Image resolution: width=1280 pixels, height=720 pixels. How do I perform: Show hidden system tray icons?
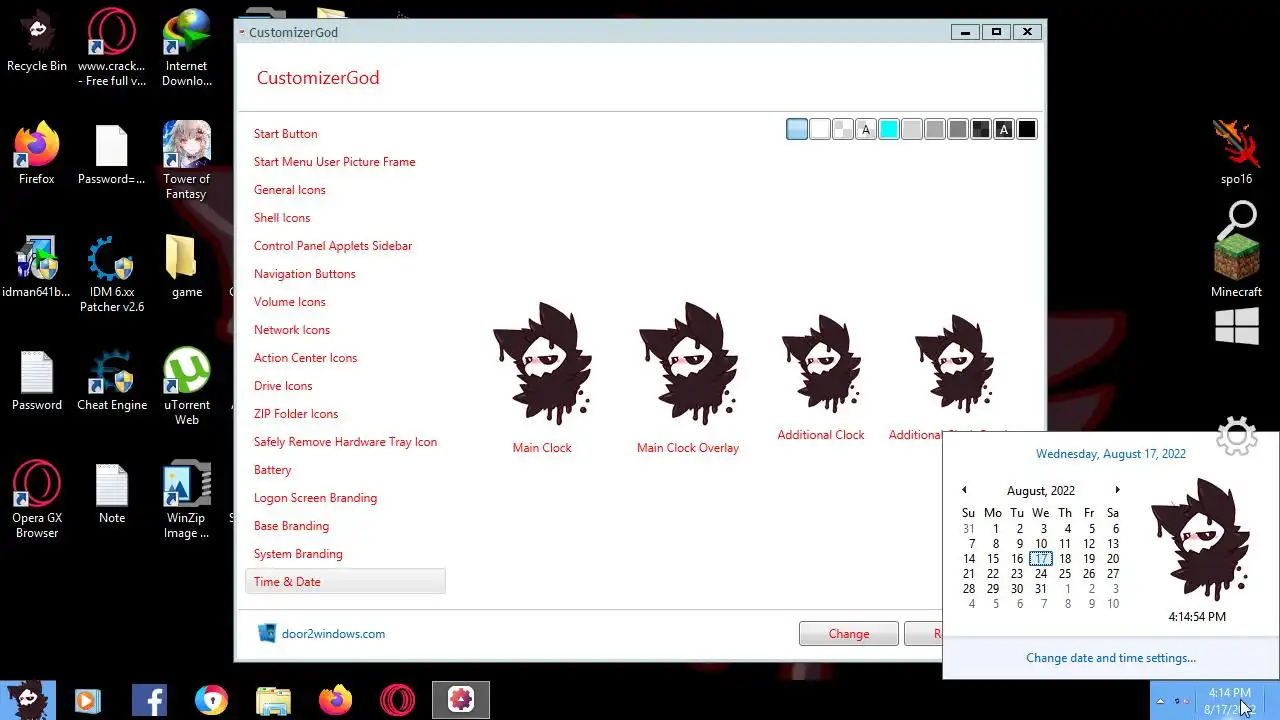coord(1160,700)
